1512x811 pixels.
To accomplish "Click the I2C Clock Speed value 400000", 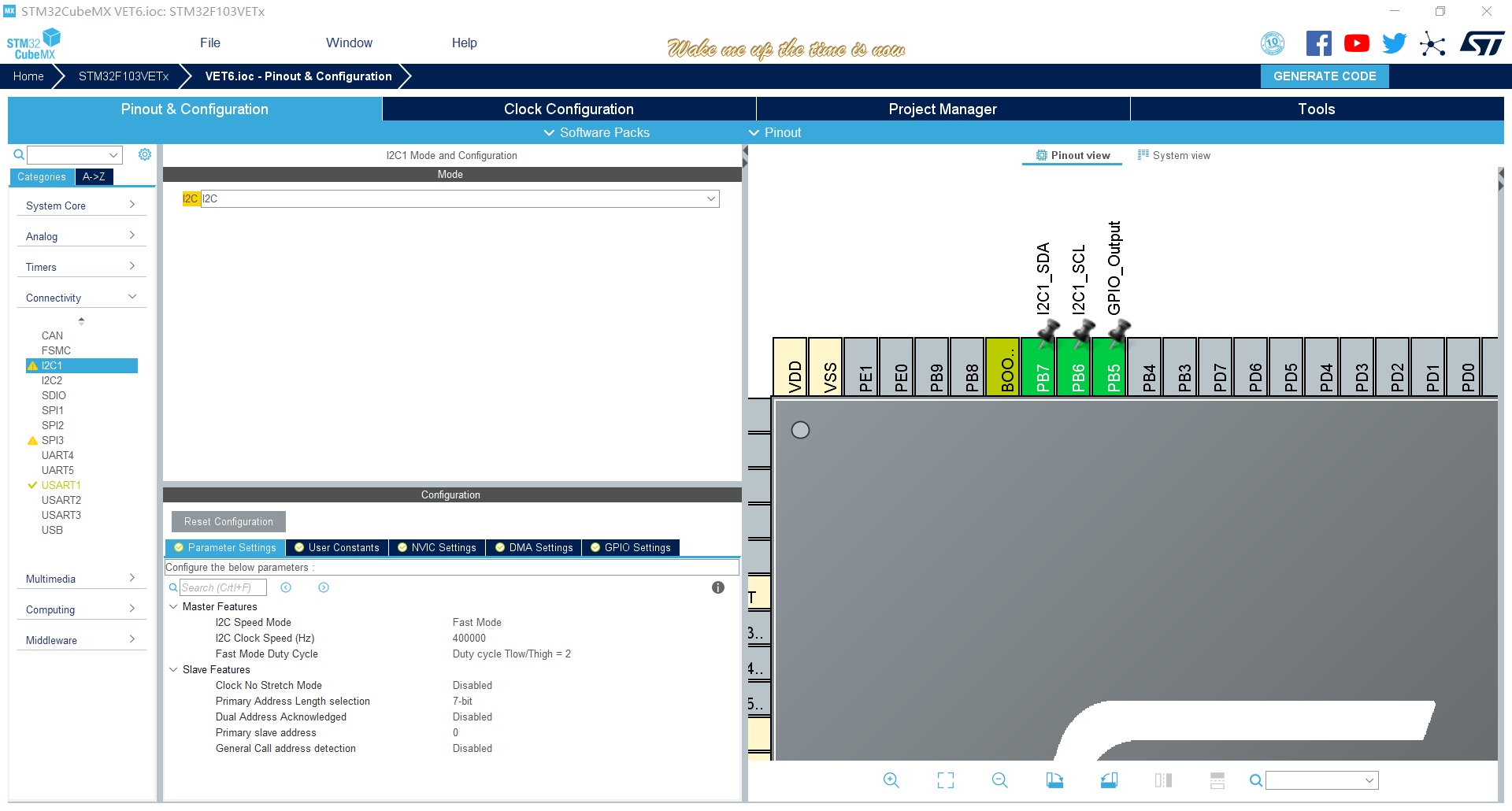I will 469,638.
